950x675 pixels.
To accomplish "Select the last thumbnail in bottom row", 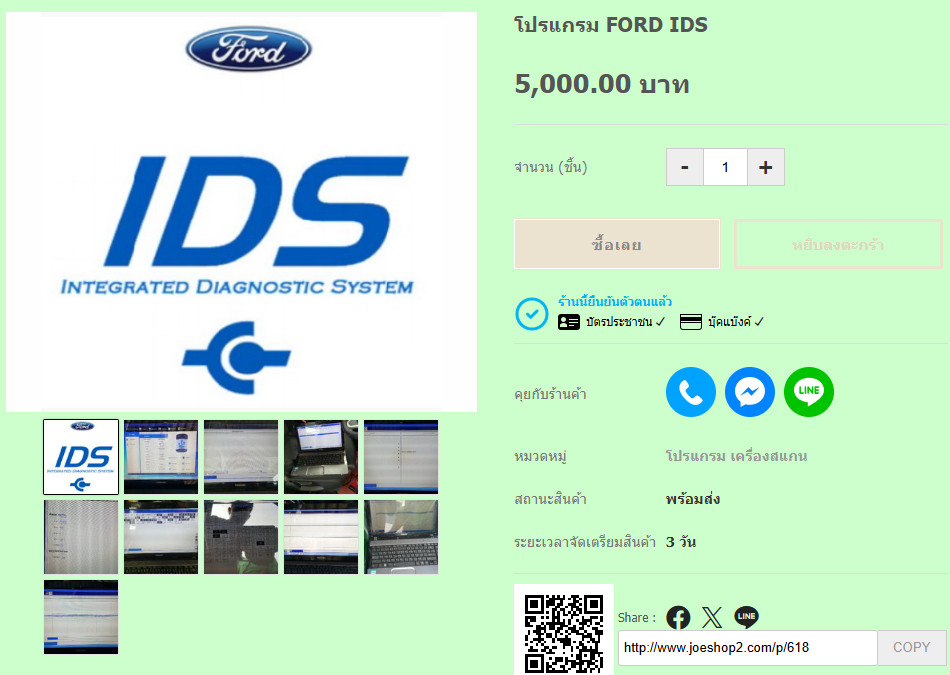I will tap(81, 617).
